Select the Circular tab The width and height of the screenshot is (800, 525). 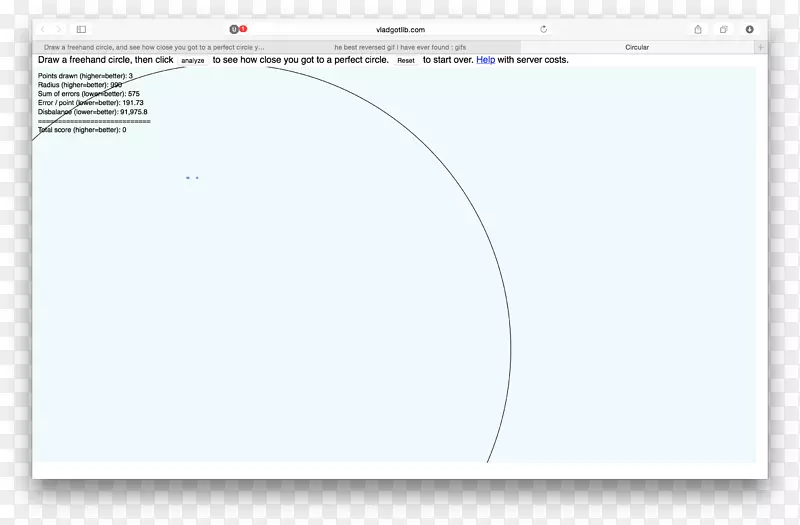[637, 47]
